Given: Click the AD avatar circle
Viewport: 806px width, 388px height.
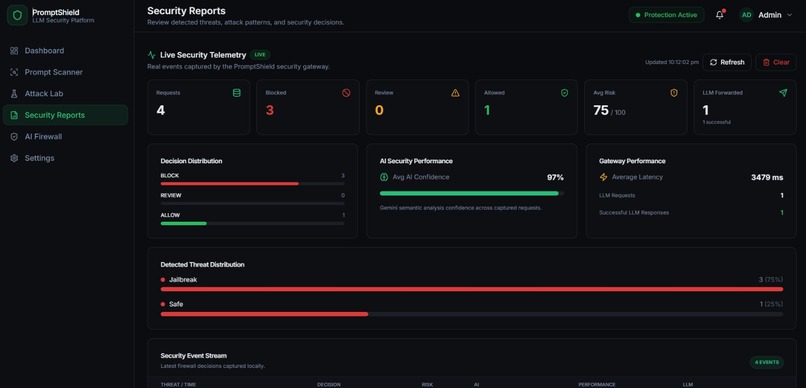Looking at the screenshot, I should (x=746, y=15).
